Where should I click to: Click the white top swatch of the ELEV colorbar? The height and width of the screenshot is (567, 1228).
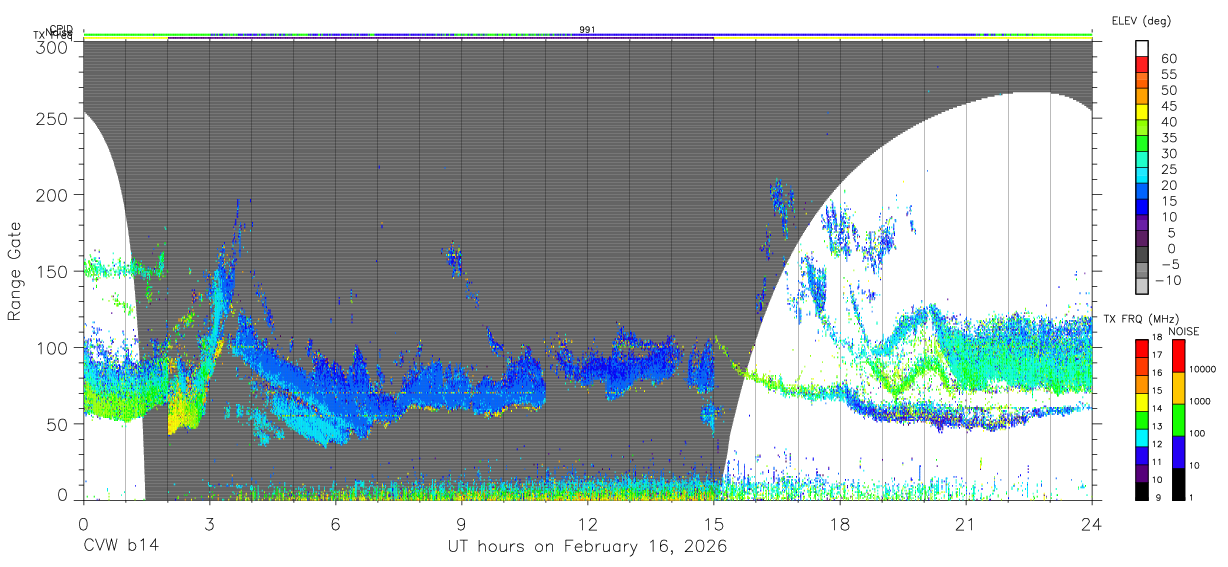[1142, 49]
